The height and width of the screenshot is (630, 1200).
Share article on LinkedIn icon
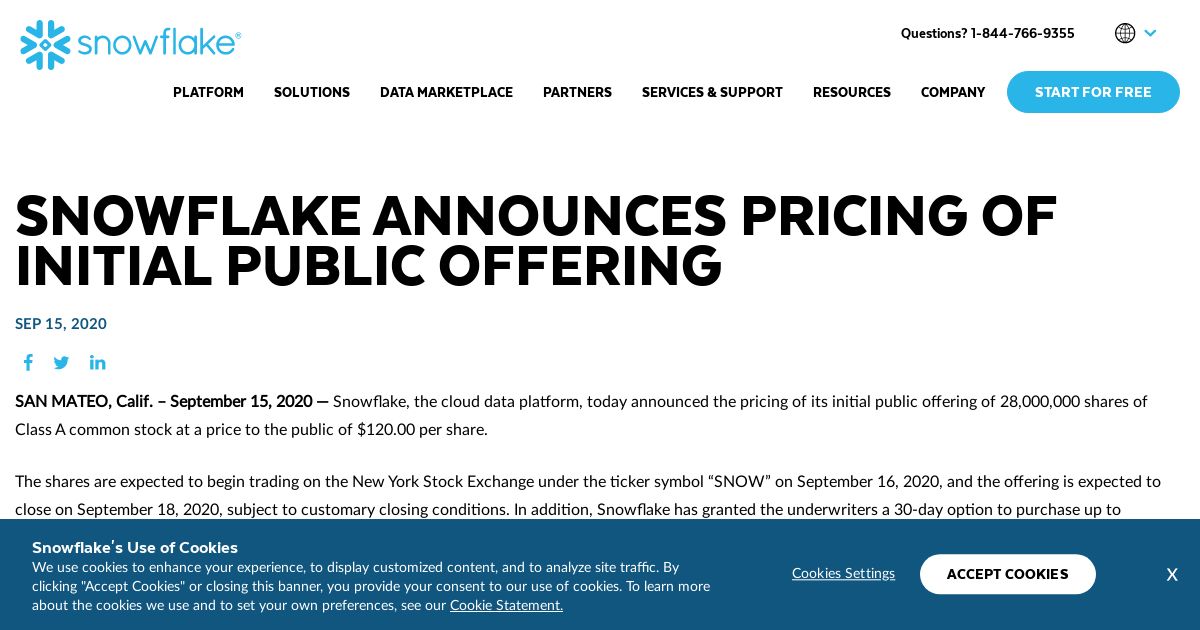coord(97,362)
